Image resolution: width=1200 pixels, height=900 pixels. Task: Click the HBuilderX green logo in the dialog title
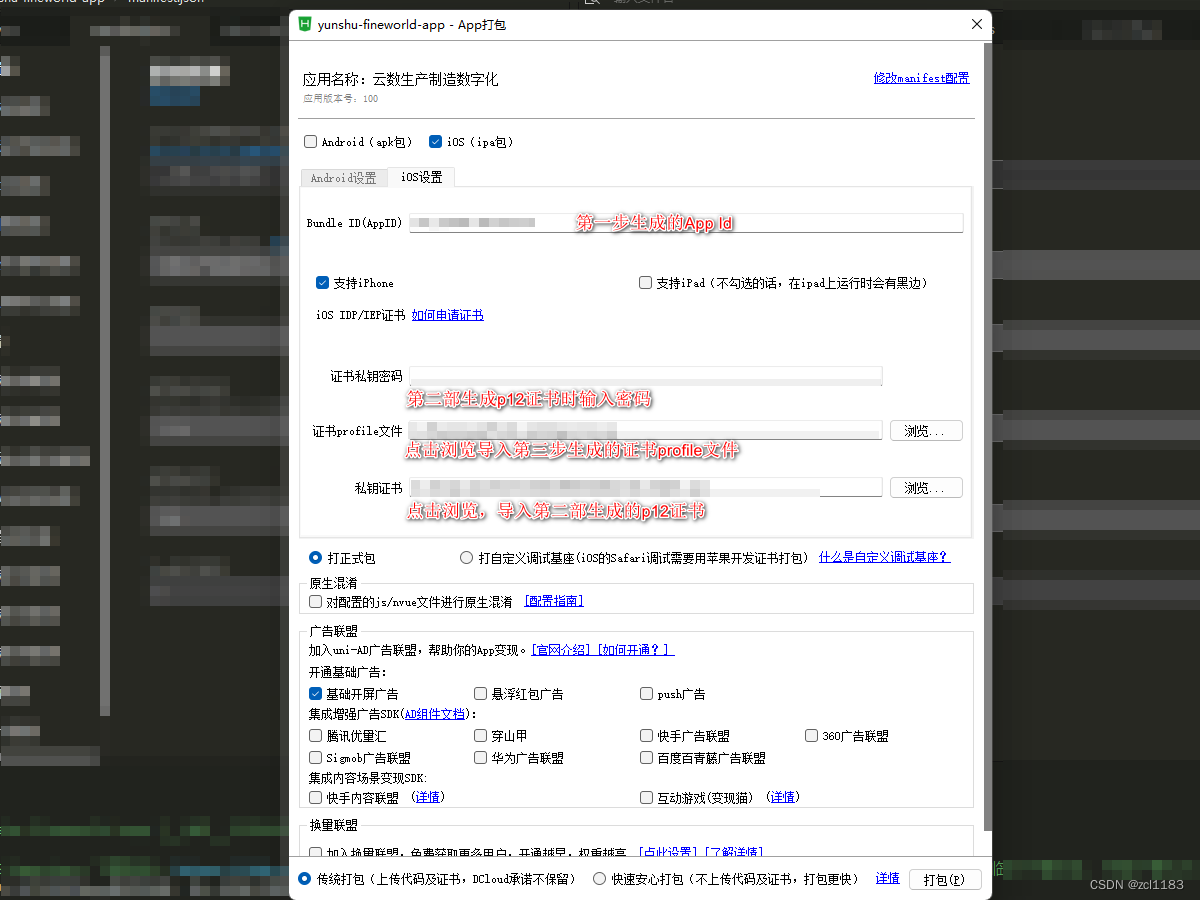[x=305, y=24]
